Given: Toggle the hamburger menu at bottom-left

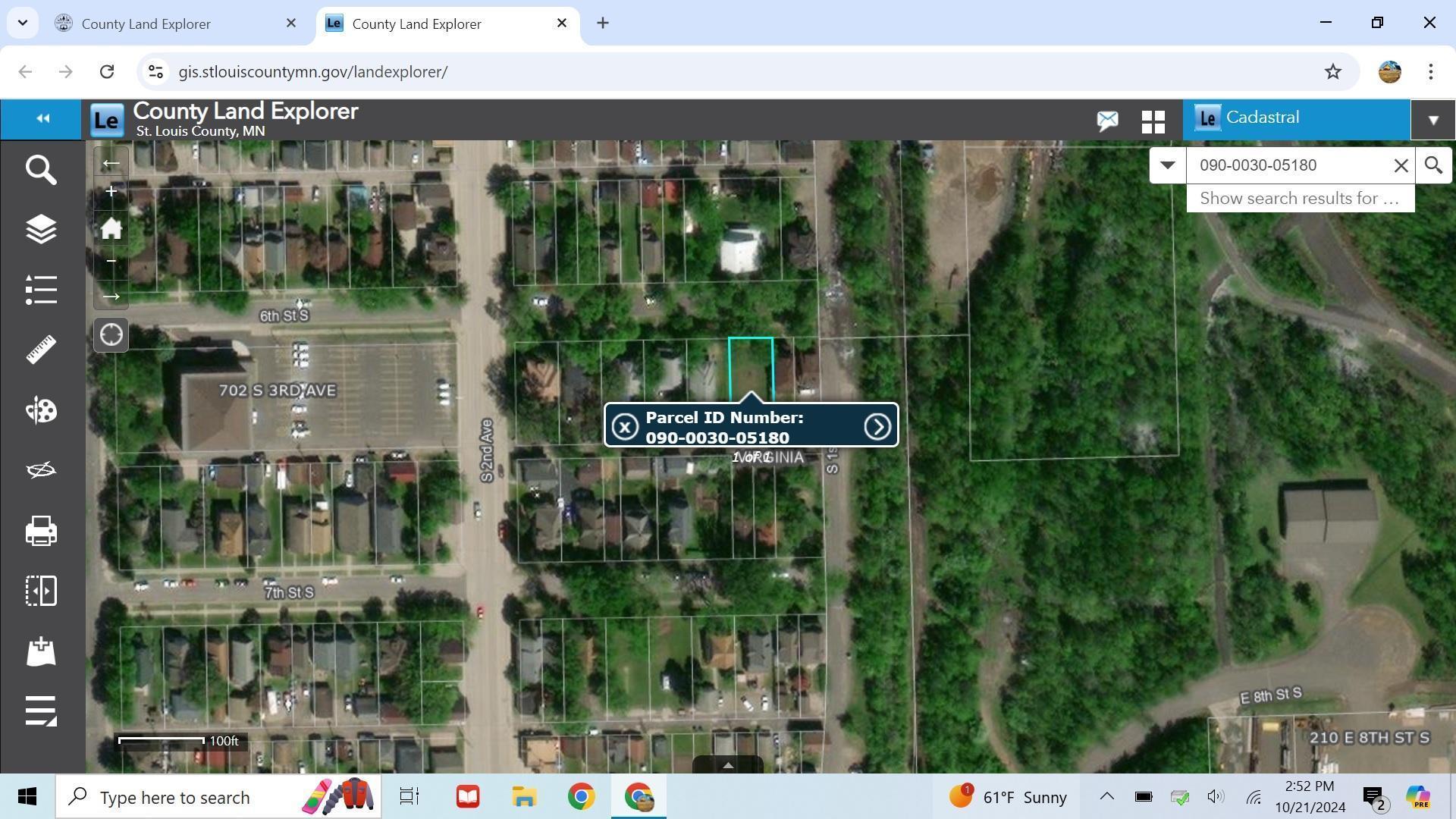Looking at the screenshot, I should click(x=41, y=712).
